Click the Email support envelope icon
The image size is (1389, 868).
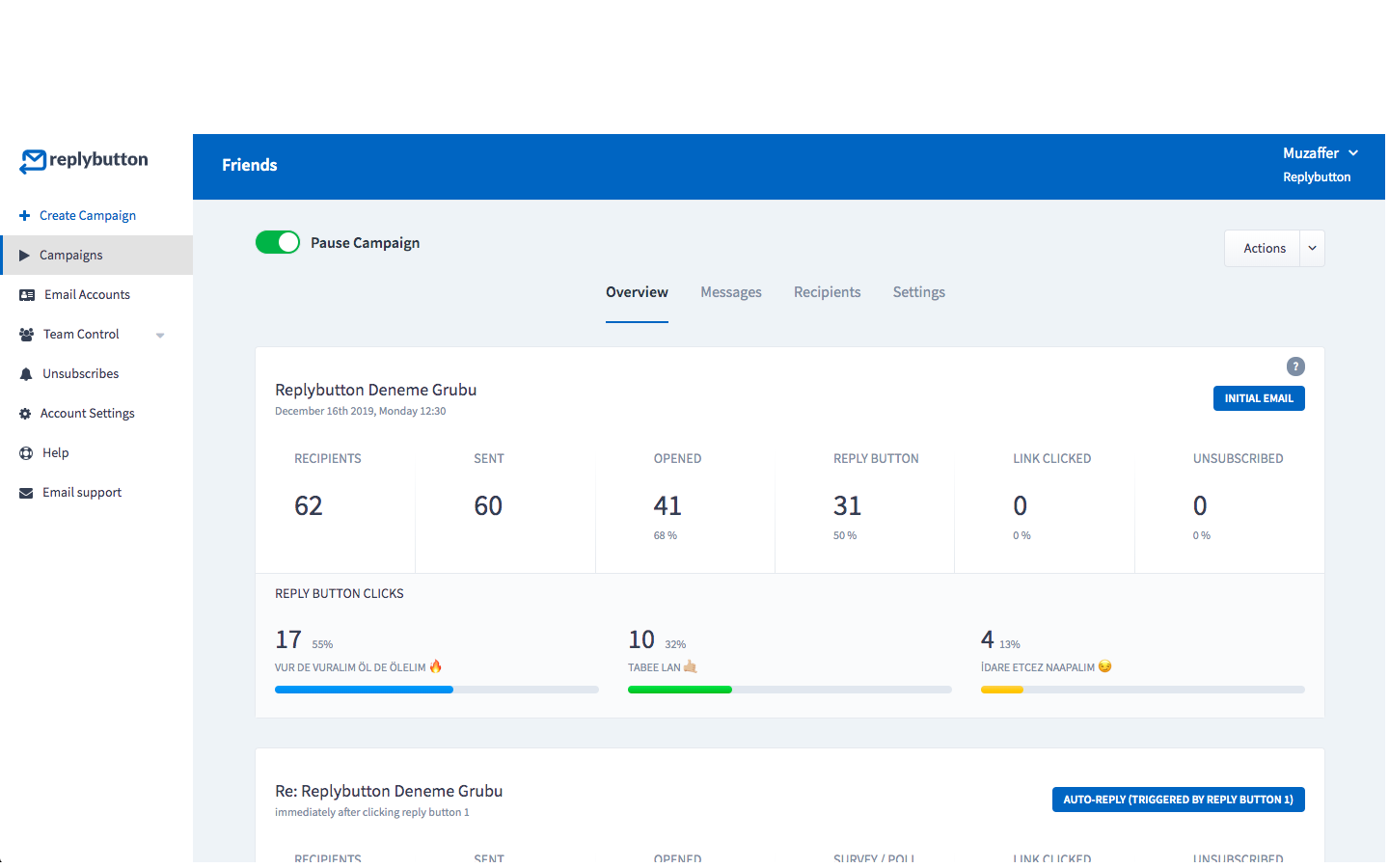coord(26,493)
